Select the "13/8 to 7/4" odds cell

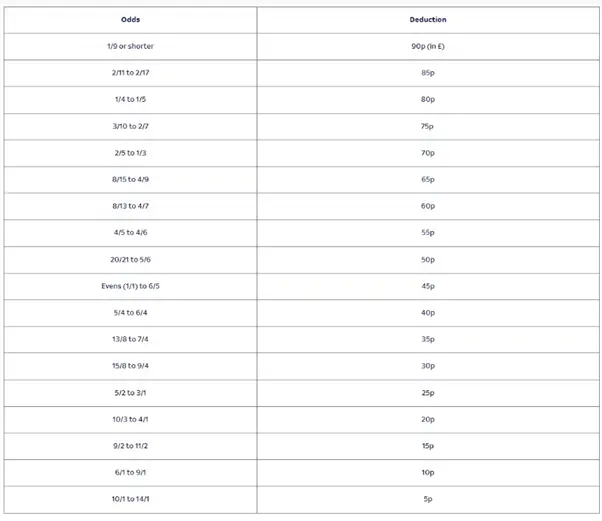130,339
